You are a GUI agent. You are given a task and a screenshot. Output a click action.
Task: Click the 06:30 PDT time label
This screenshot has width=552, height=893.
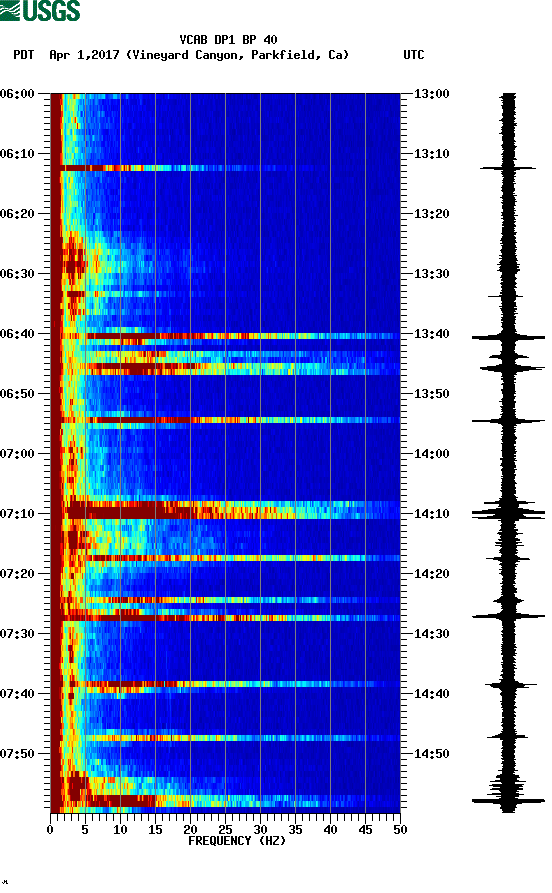coord(17,273)
